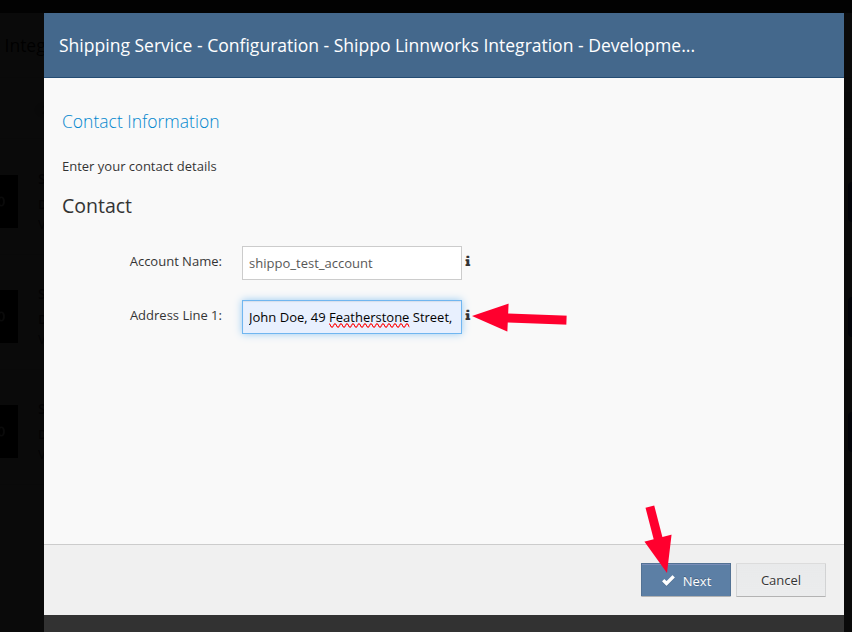Click the Next button

click(x=686, y=580)
